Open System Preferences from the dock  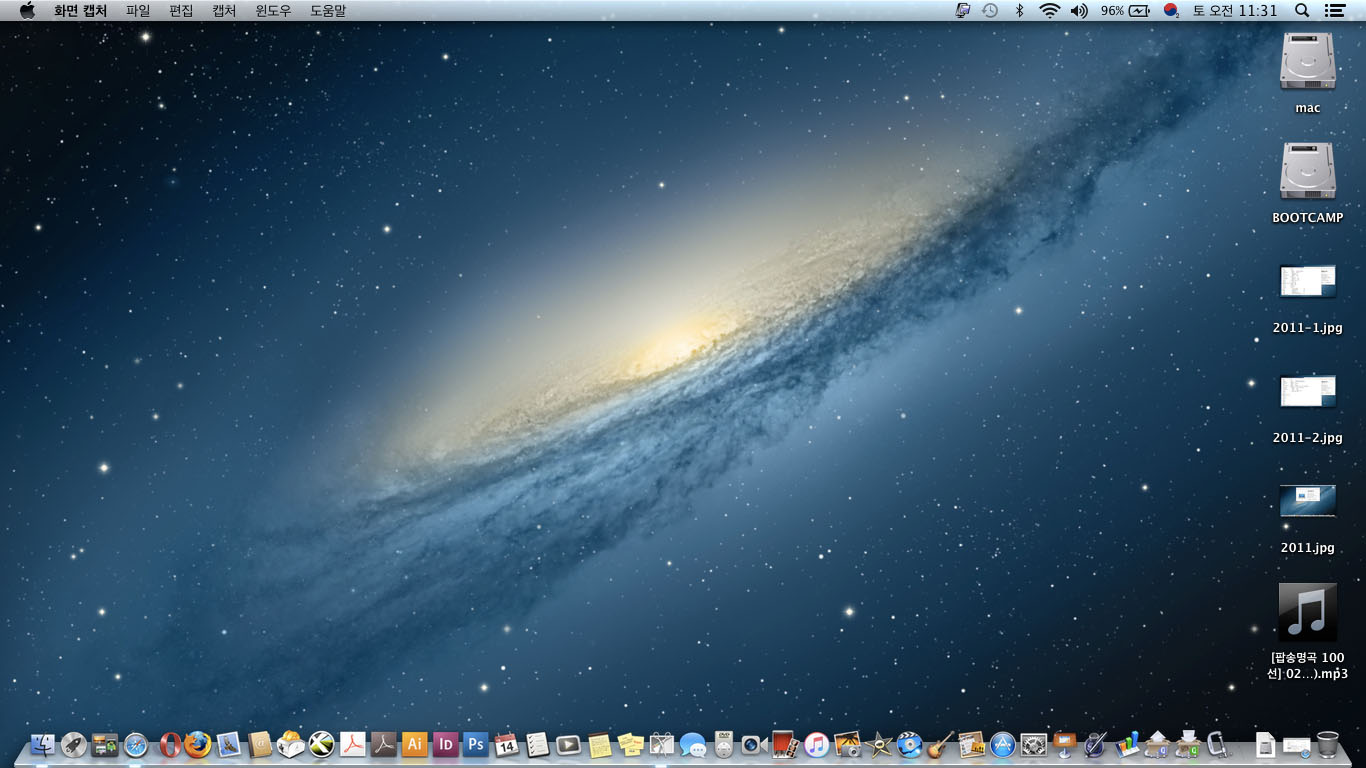tap(1033, 744)
